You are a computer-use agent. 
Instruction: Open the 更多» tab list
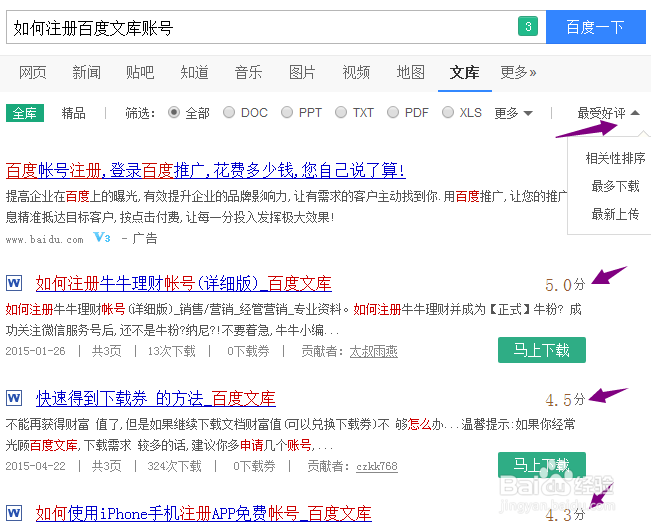[518, 73]
